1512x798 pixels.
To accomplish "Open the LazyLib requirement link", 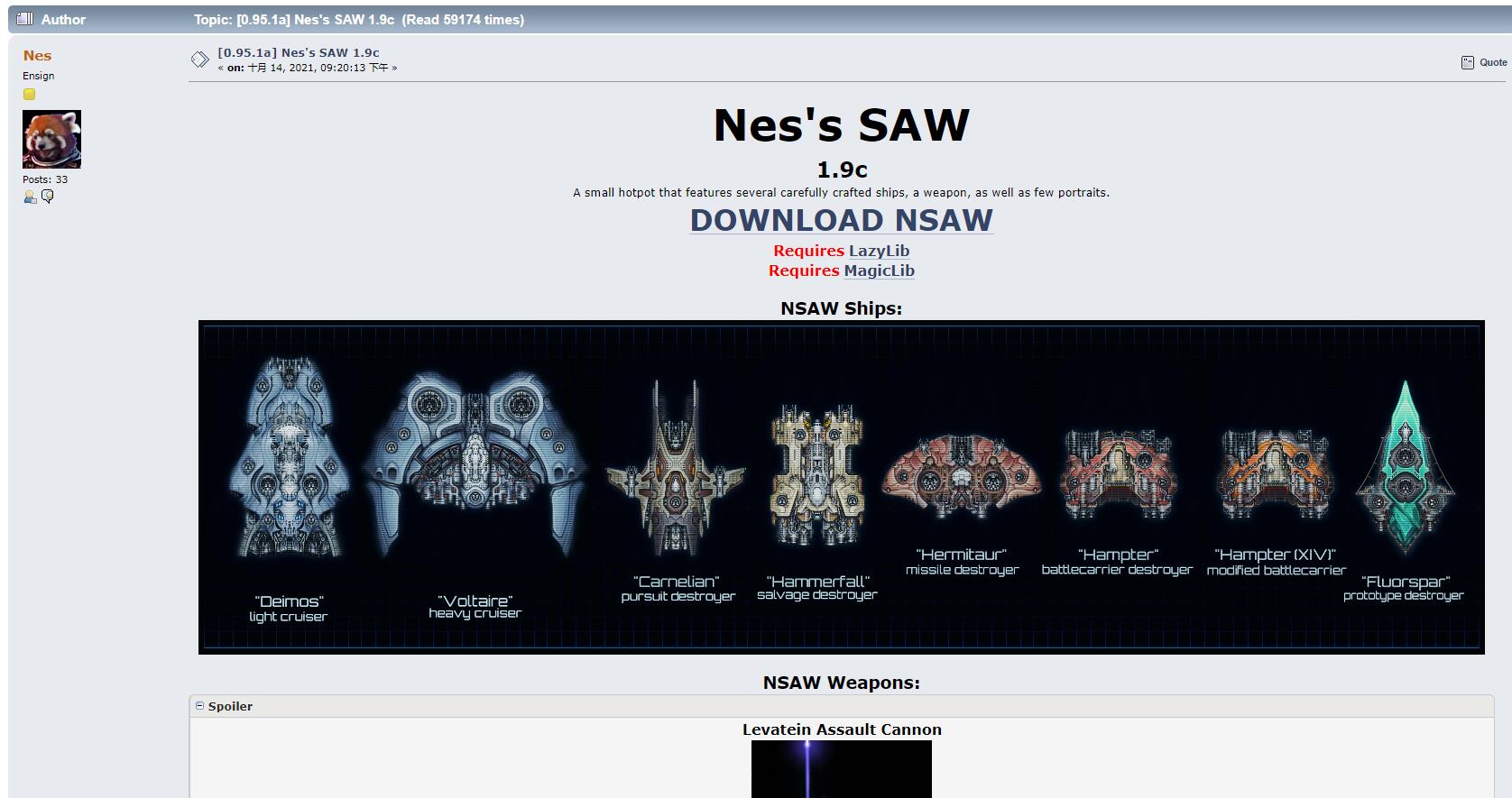I will click(x=879, y=251).
